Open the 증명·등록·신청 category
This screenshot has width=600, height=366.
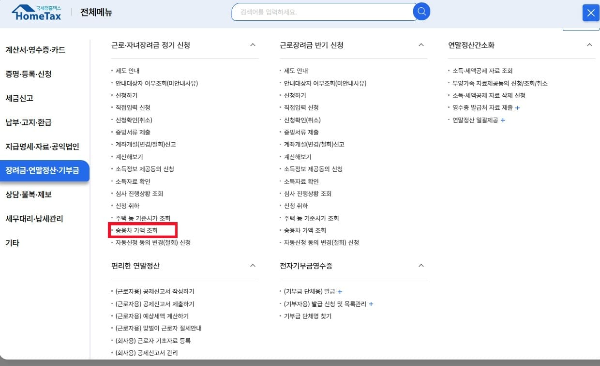(x=28, y=74)
